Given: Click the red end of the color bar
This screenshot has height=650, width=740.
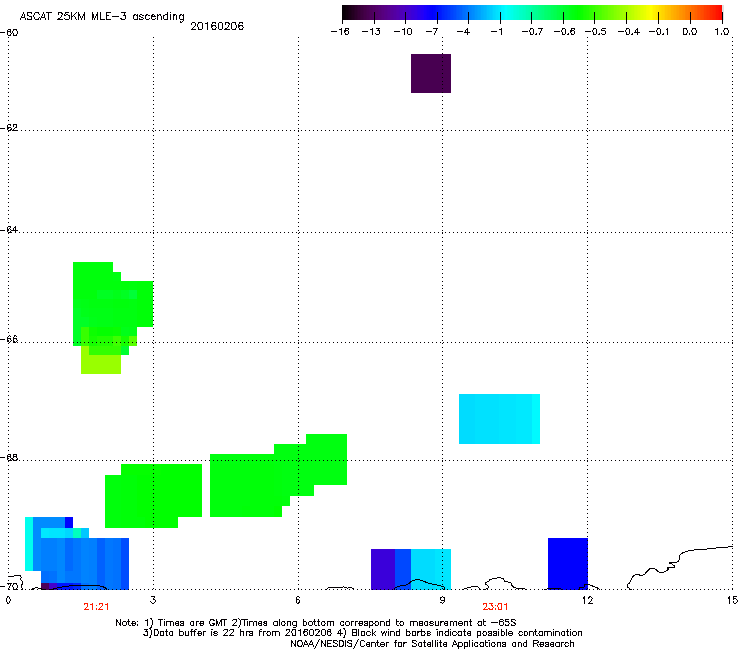Looking at the screenshot, I should [714, 13].
